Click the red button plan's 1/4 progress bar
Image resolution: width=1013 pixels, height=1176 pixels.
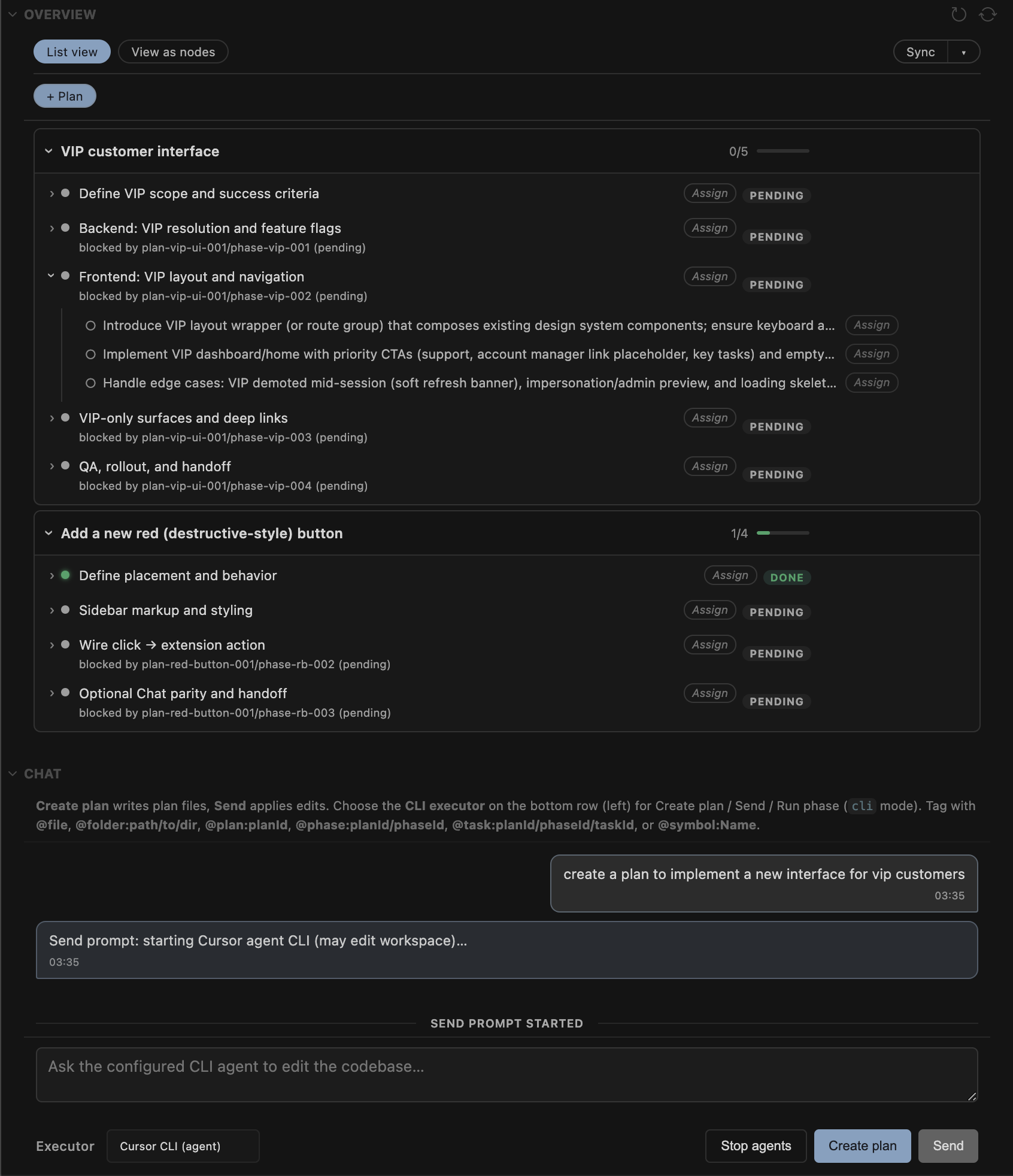(783, 533)
